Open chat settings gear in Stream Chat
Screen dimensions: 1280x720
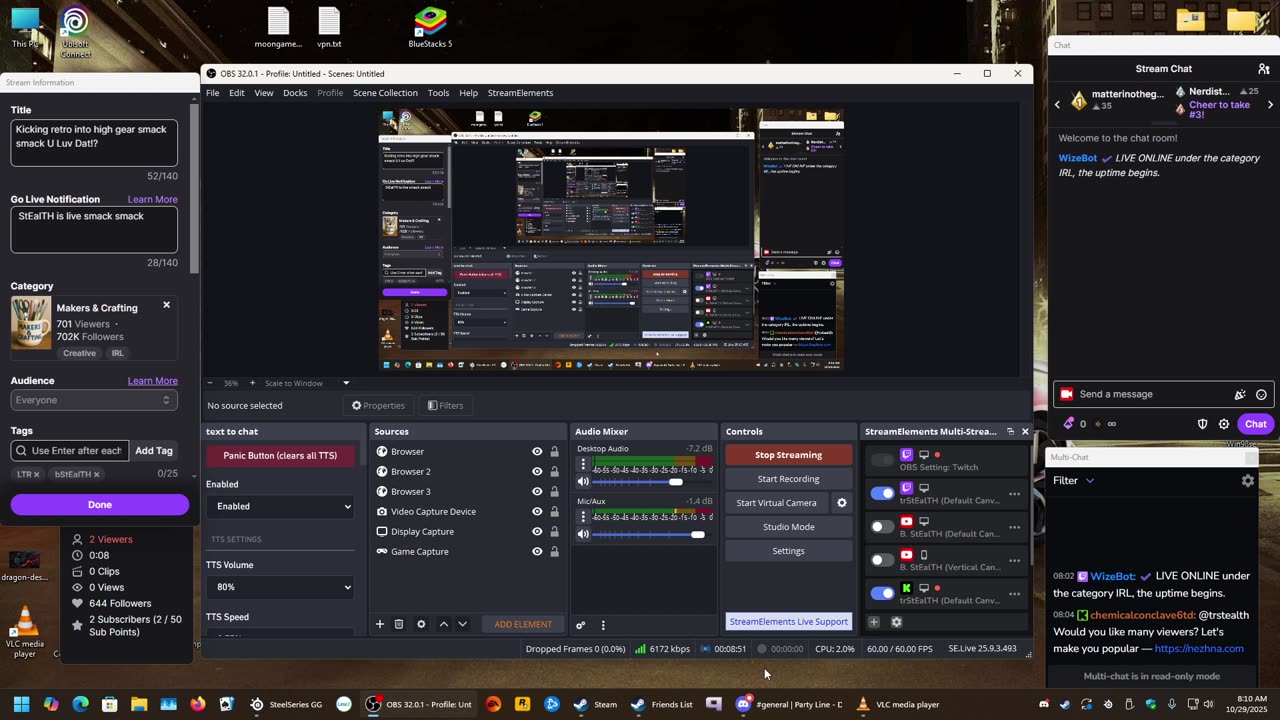[x=1224, y=424]
